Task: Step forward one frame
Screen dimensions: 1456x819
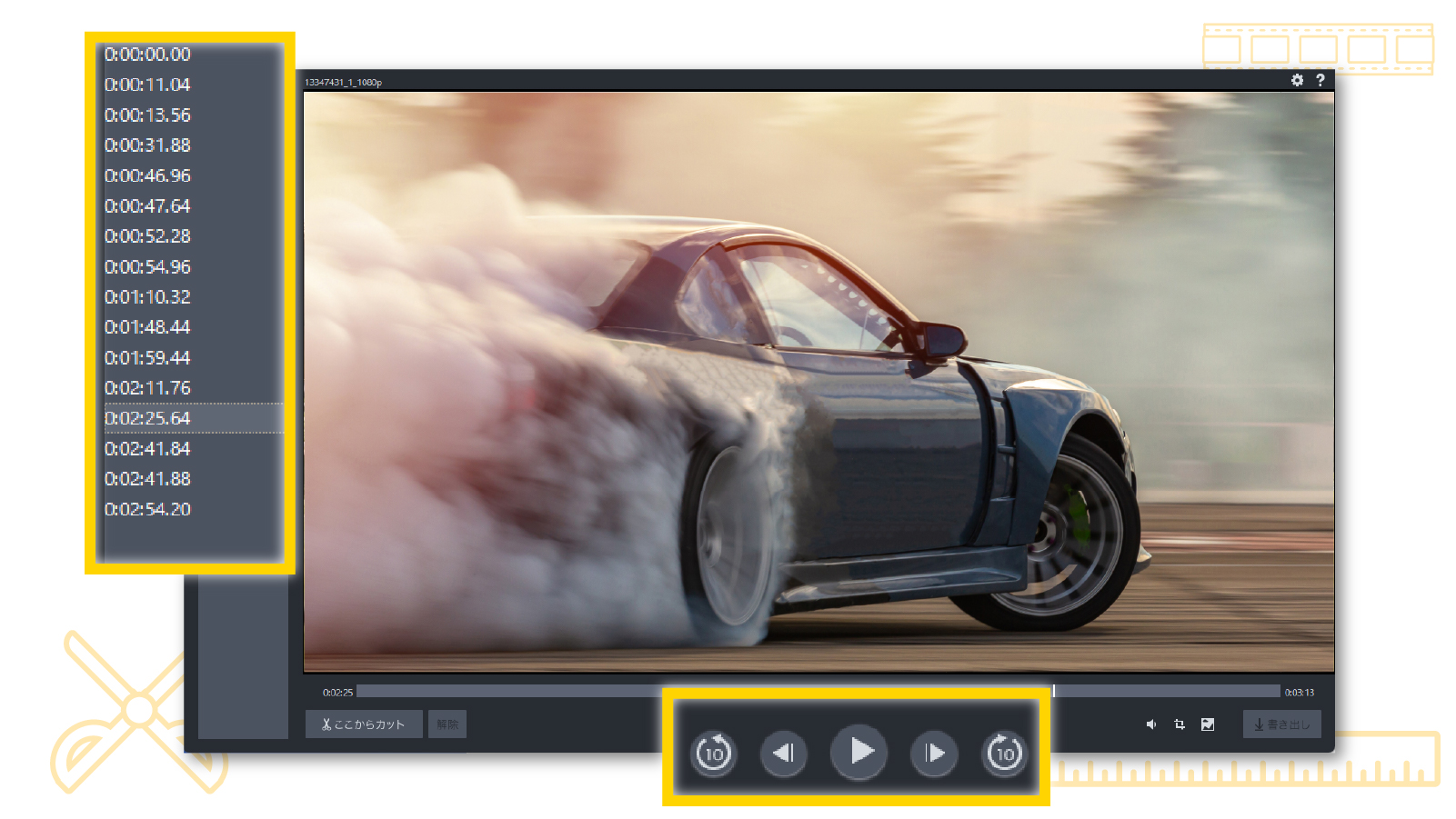Action: [x=934, y=753]
